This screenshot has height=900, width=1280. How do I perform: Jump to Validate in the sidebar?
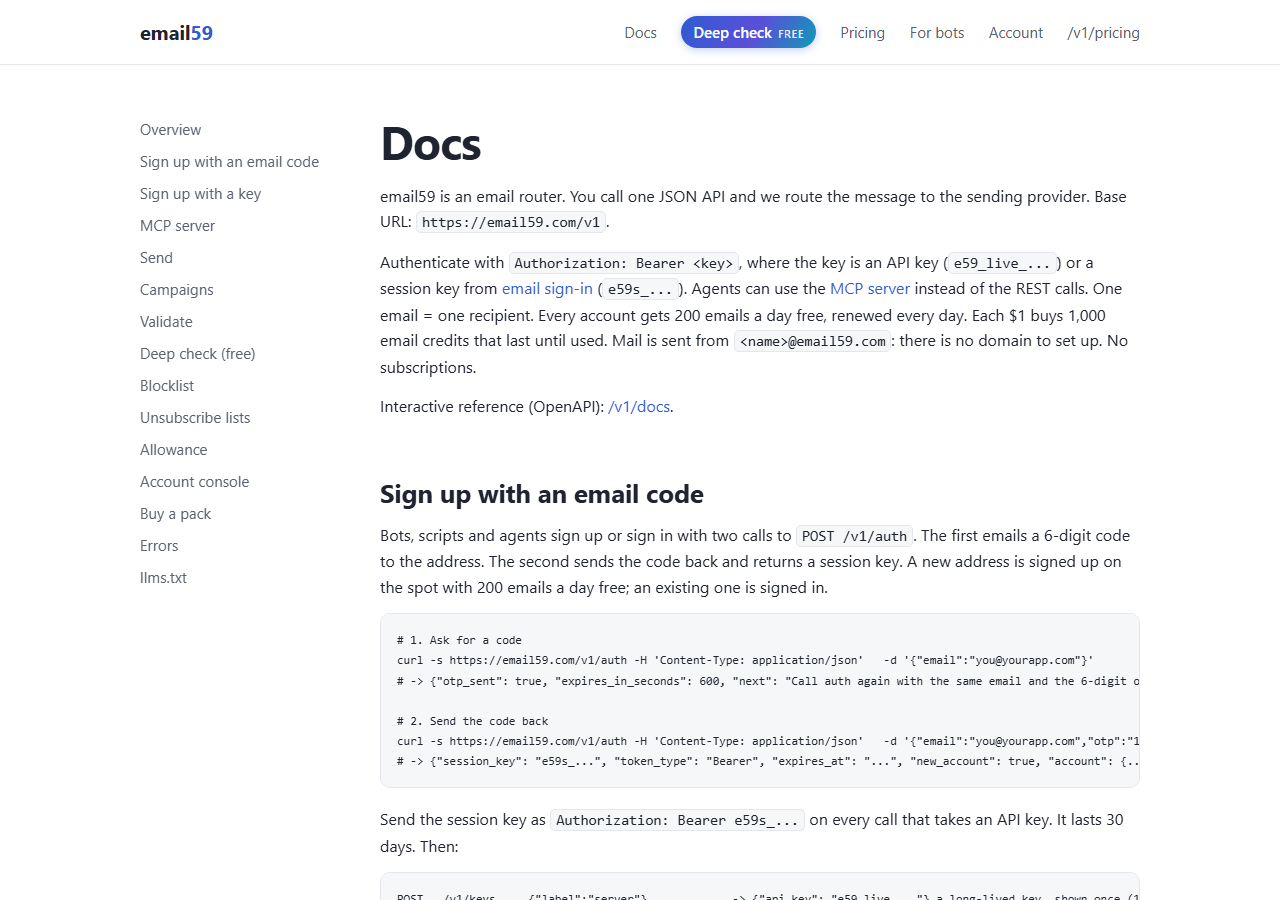[x=166, y=322]
